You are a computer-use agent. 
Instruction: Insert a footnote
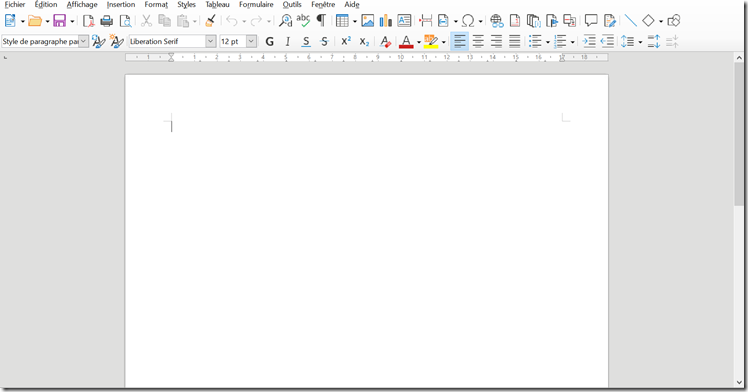[515, 21]
